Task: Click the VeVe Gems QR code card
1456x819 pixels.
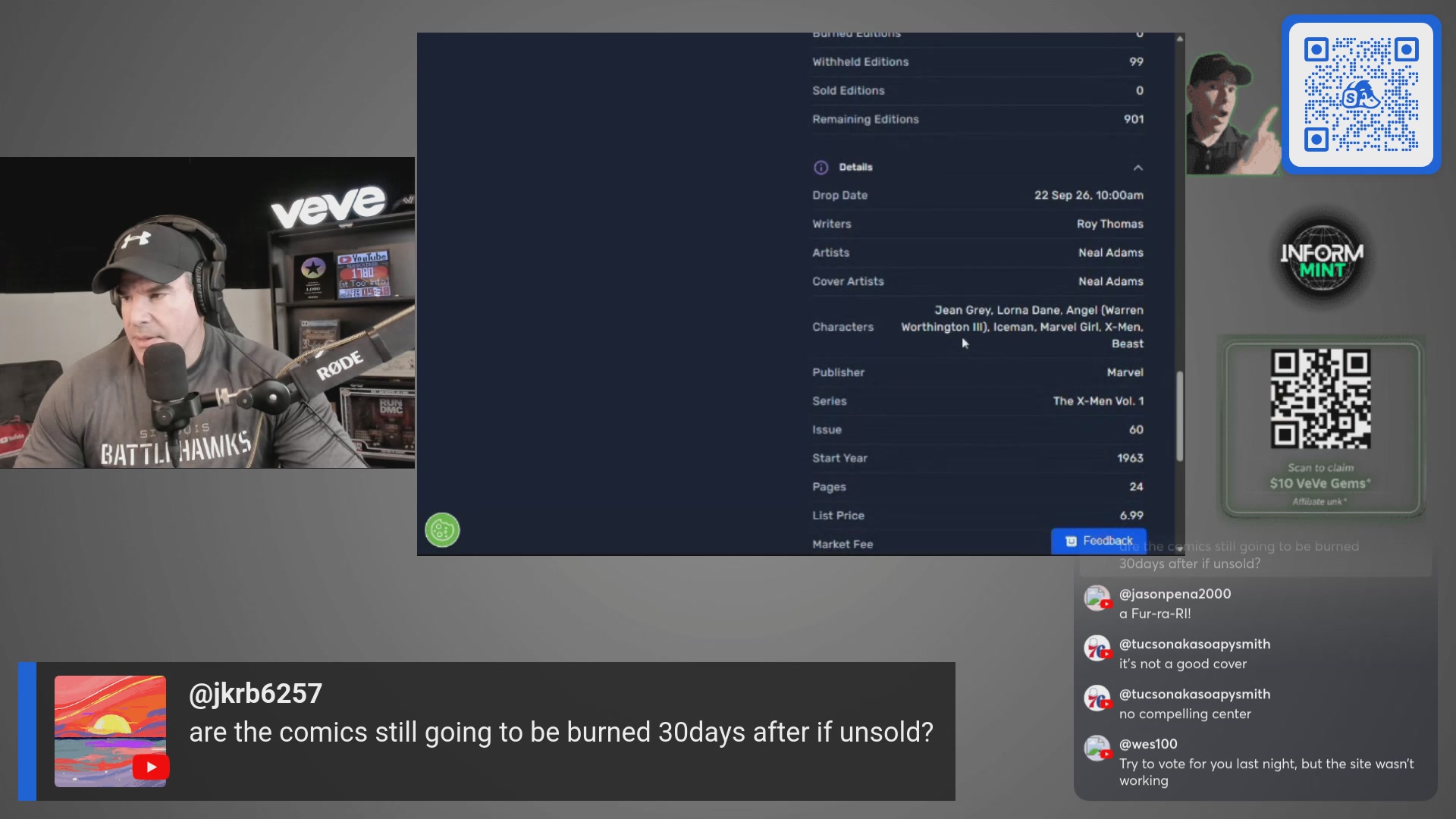Action: pos(1322,428)
